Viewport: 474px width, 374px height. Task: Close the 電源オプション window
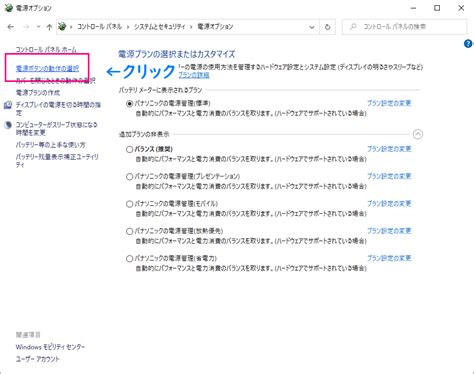point(461,8)
